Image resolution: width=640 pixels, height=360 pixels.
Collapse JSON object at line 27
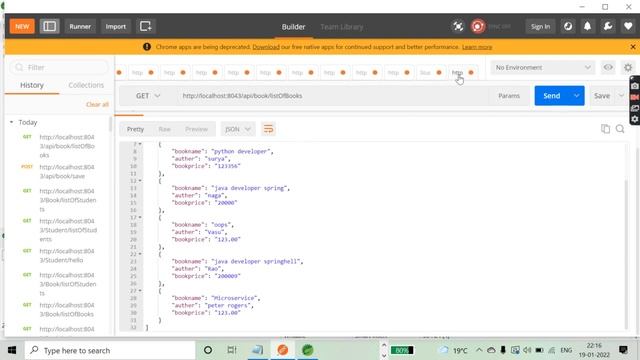140,291
